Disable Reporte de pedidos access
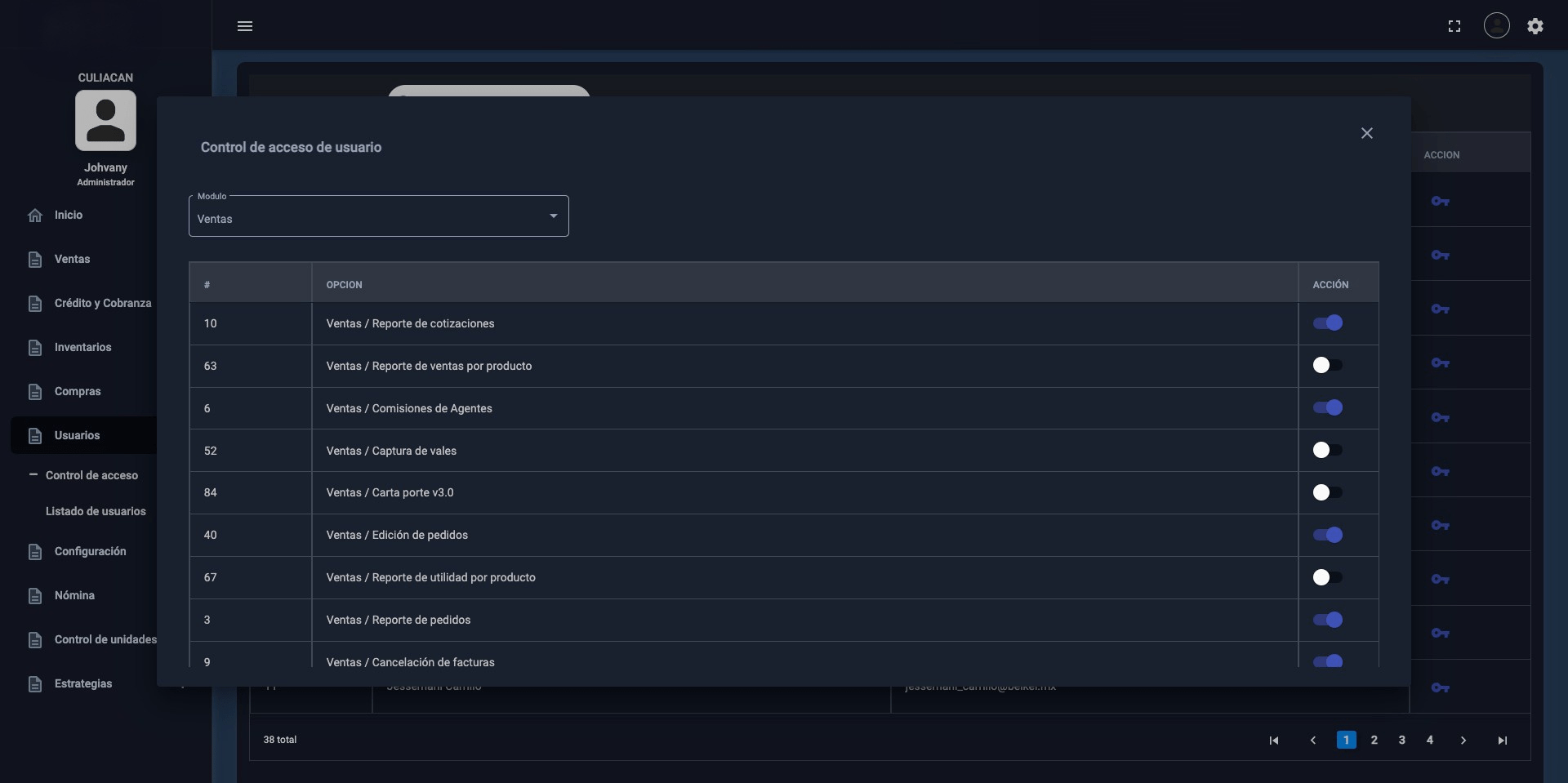Viewport: 1568px width, 783px height. coord(1327,620)
